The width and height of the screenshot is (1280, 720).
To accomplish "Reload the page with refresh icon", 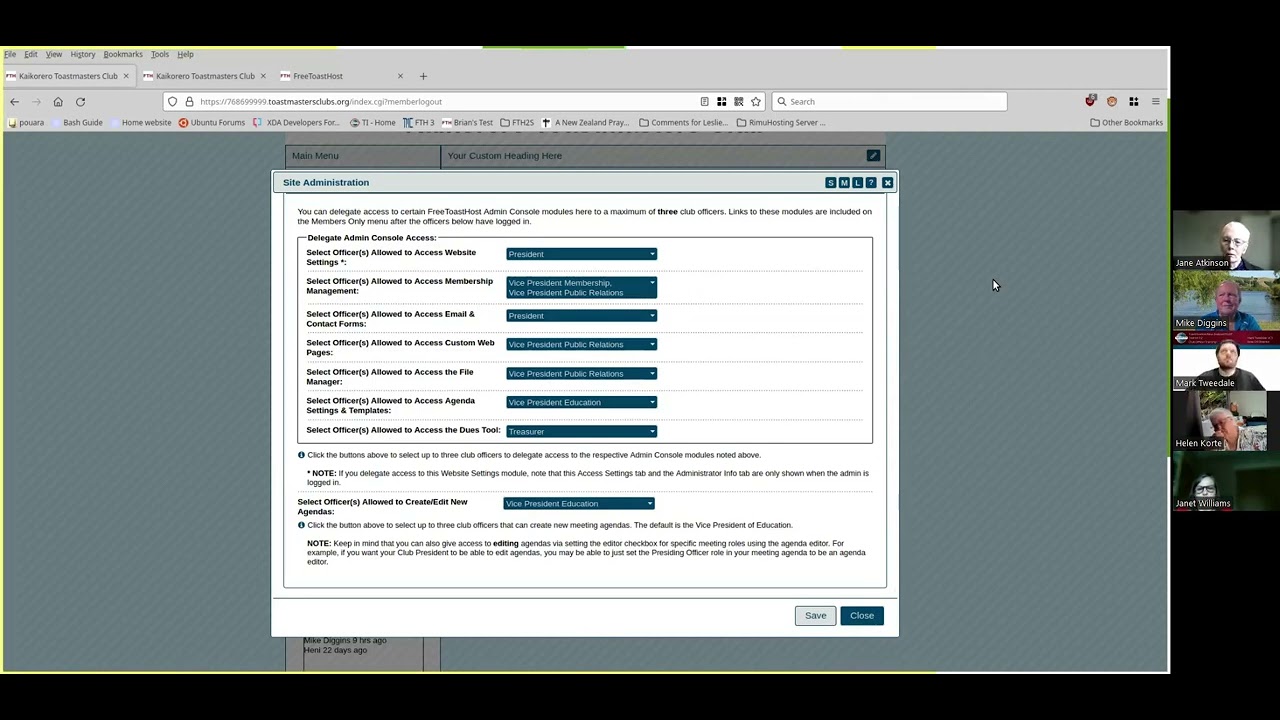I will click(80, 102).
